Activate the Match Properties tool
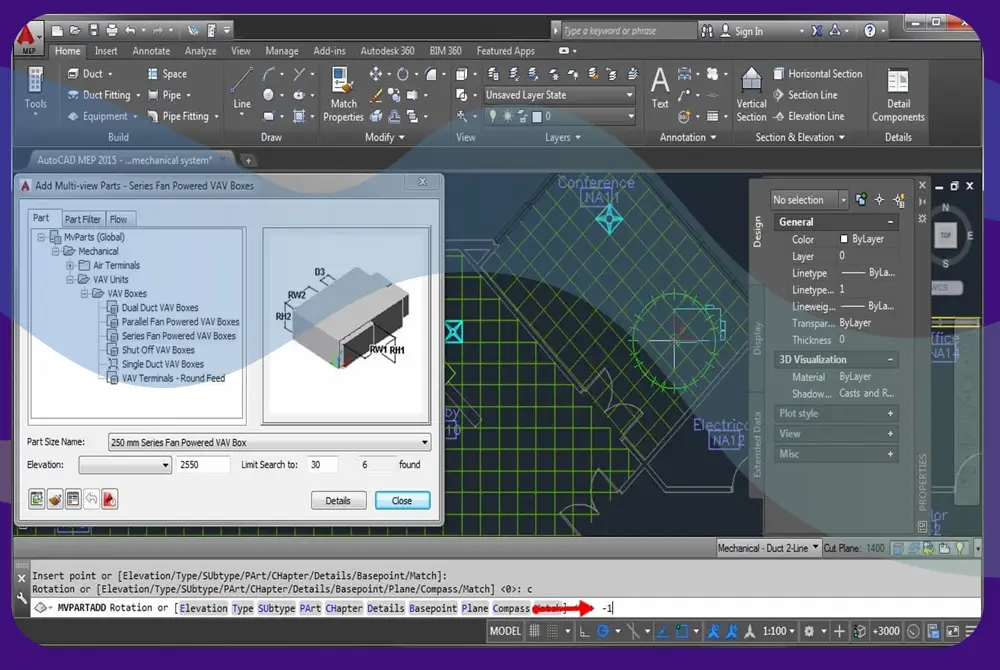The height and width of the screenshot is (670, 1000). [x=343, y=94]
